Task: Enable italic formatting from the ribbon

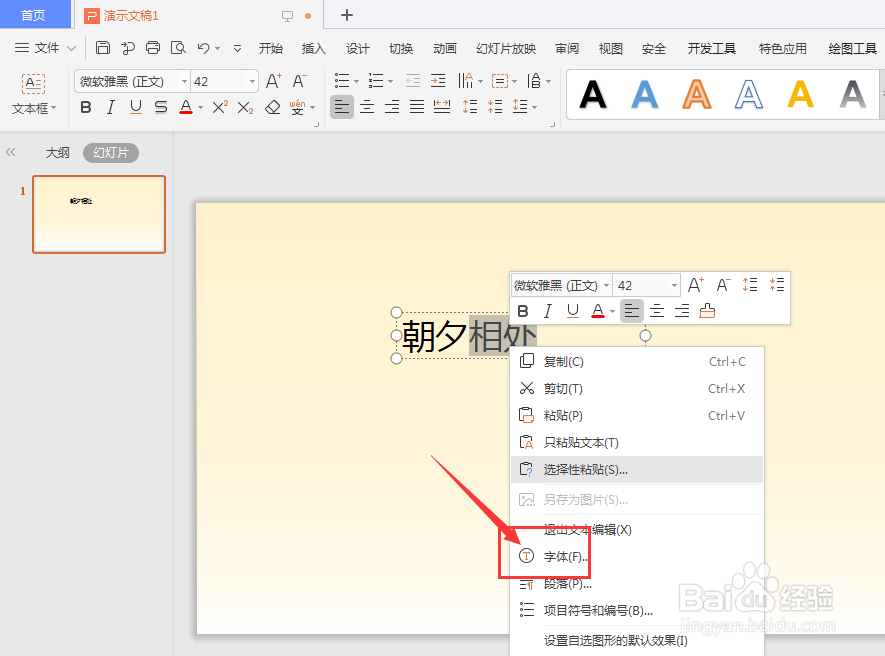Action: (110, 108)
